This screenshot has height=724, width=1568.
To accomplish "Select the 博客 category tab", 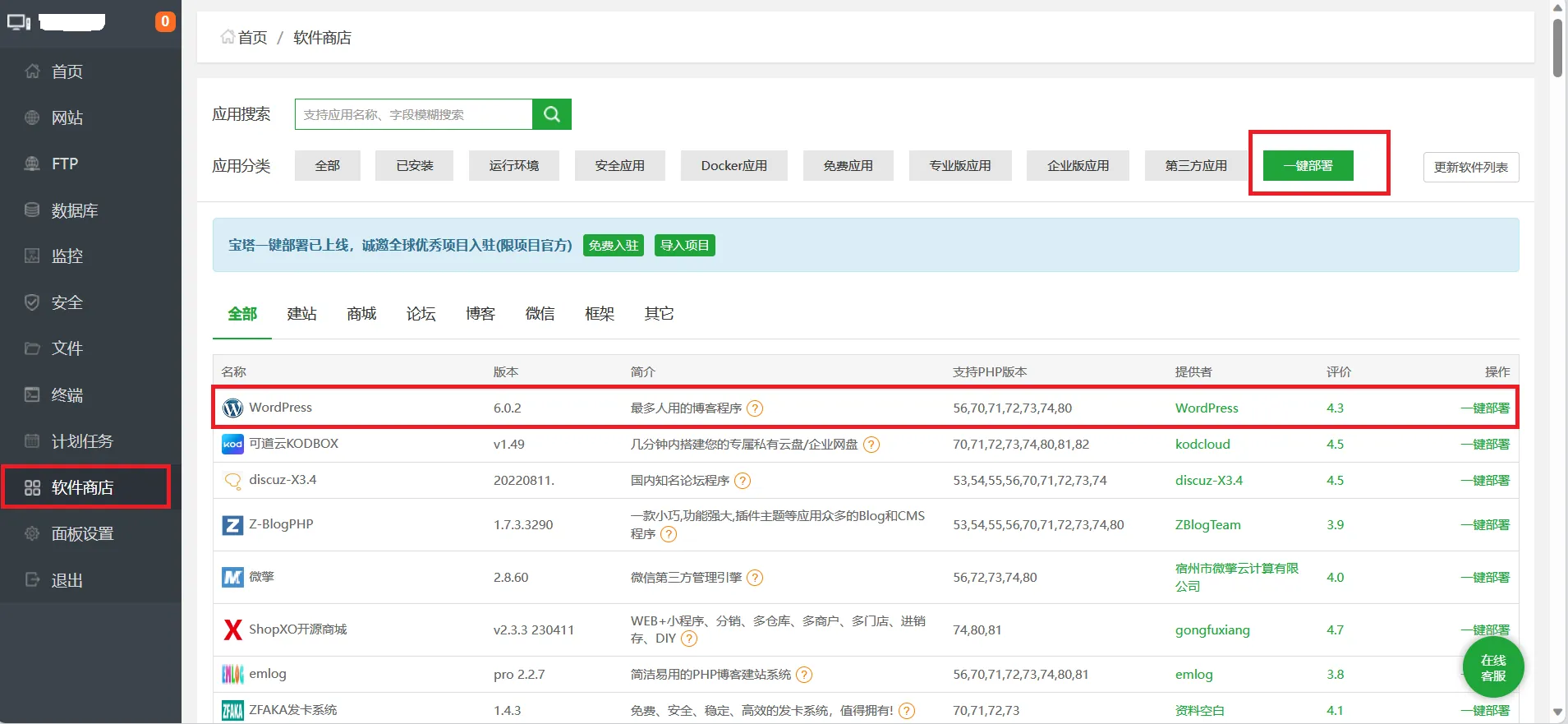I will pos(481,314).
